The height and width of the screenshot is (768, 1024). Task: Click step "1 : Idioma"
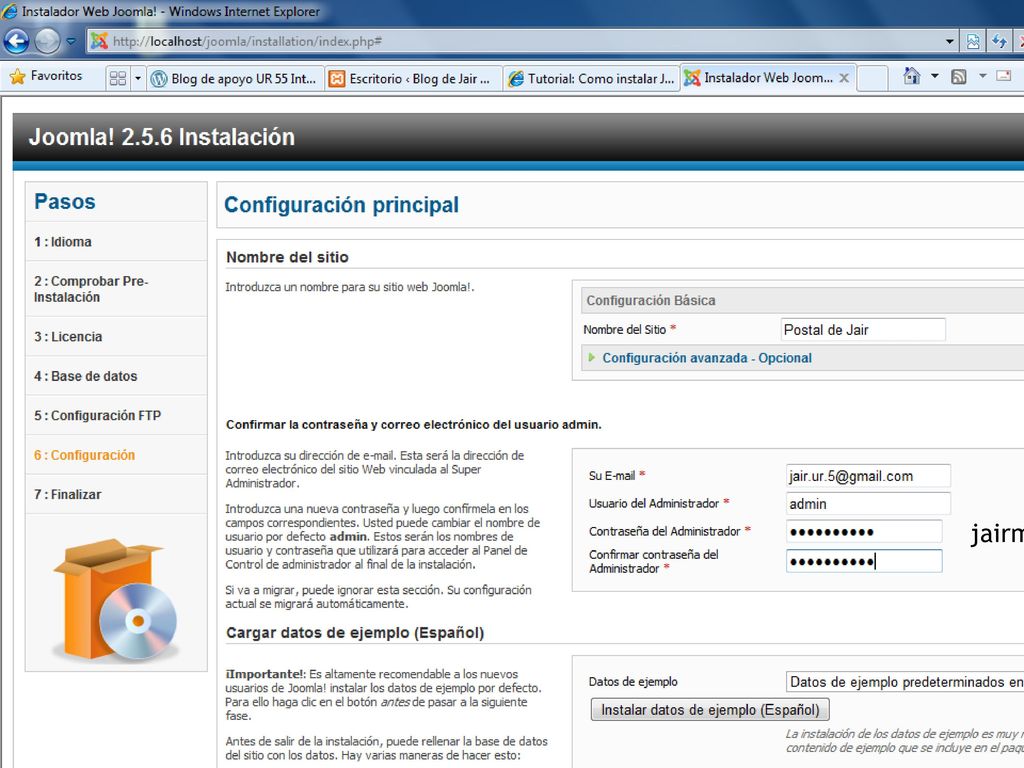[63, 242]
